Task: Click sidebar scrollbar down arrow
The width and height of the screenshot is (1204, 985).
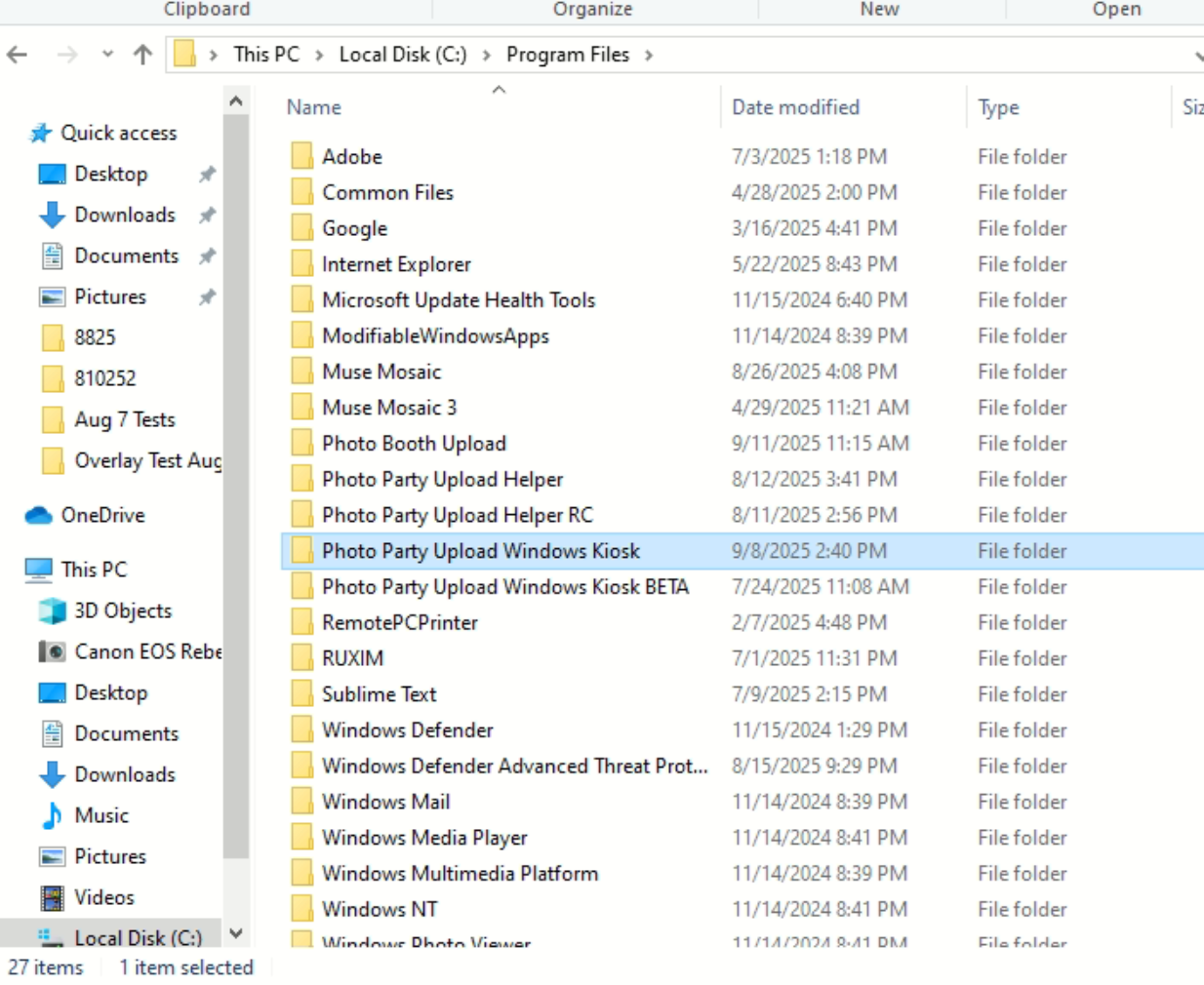Action: pos(235,933)
